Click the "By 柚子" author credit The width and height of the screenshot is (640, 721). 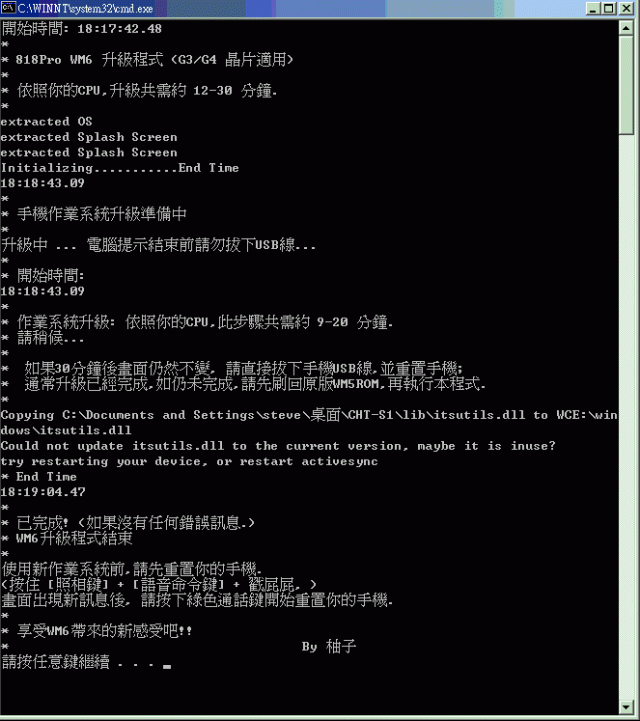(329, 647)
